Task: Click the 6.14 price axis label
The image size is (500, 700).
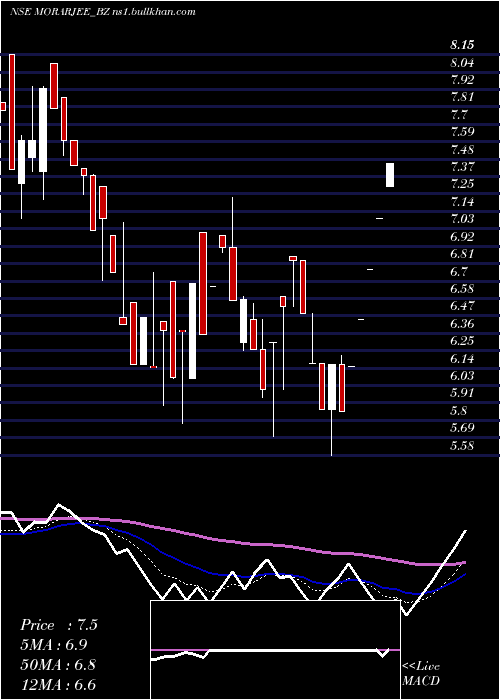Action: [462, 358]
